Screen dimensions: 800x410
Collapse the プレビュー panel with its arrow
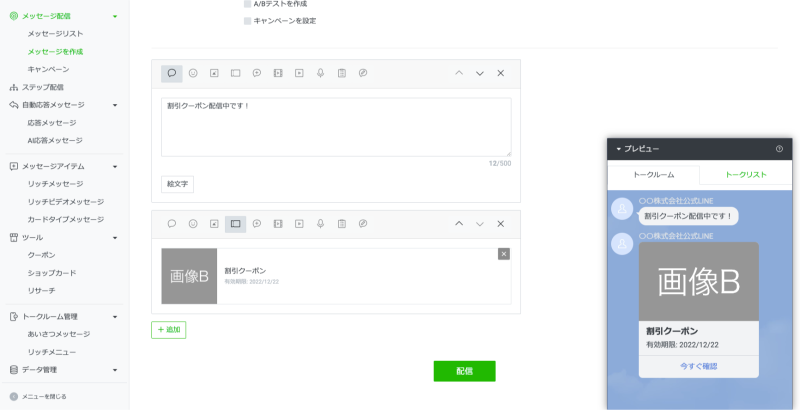(x=618, y=149)
